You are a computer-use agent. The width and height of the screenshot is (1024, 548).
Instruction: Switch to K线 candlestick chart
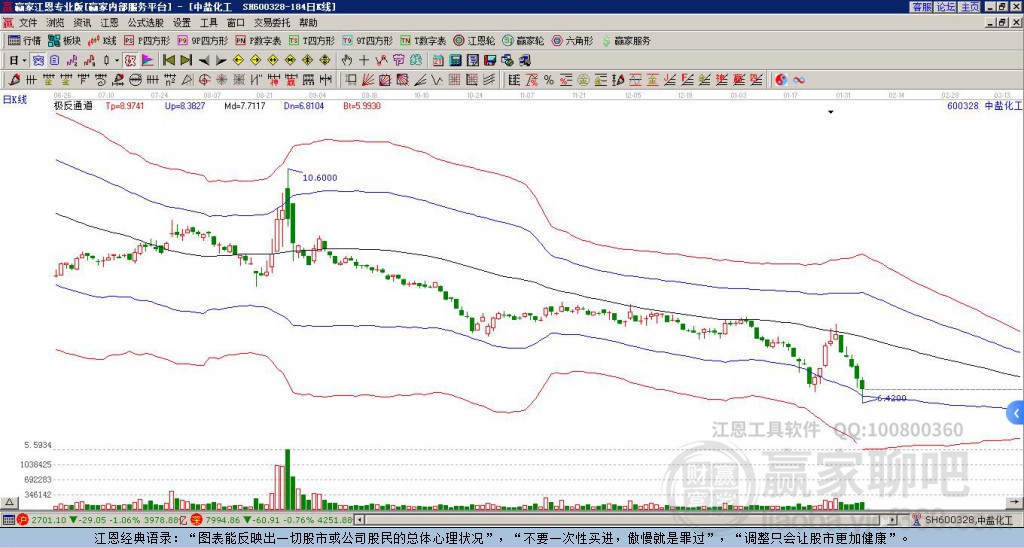(102, 40)
